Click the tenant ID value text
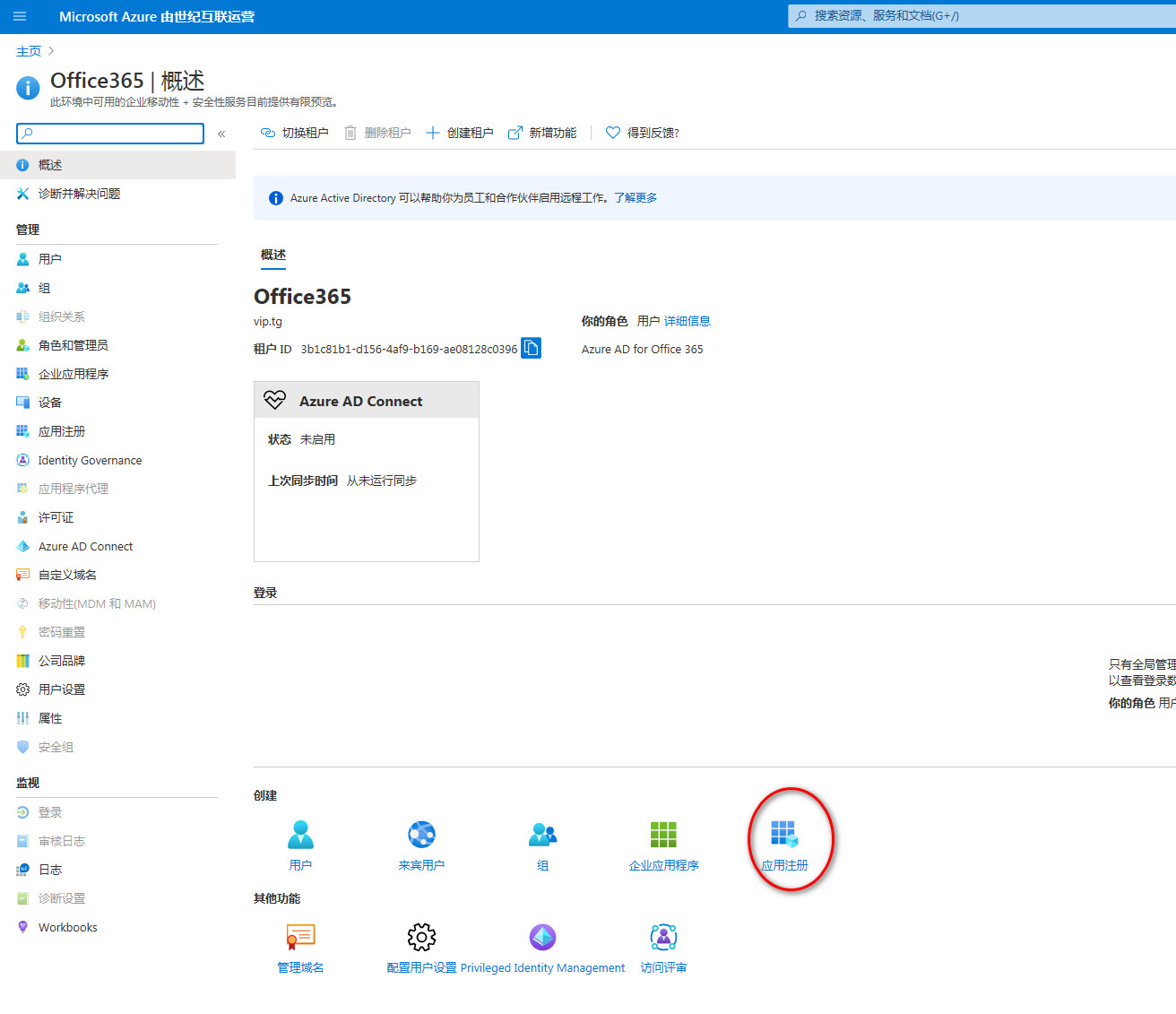1176x1014 pixels. pyautogui.click(x=409, y=350)
